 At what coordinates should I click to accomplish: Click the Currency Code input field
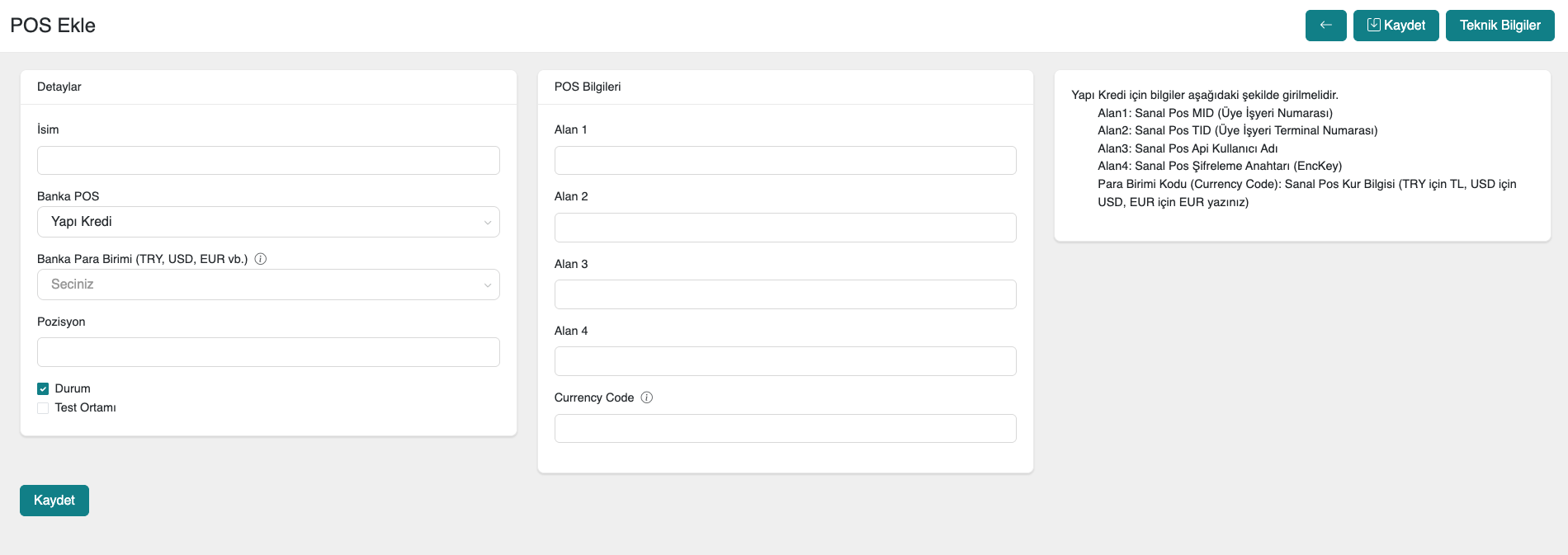coord(785,429)
